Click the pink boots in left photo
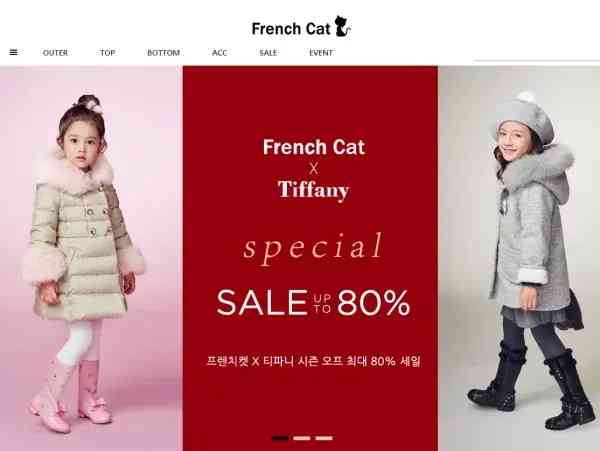Screen dimensions: 600x451 tap(72, 396)
